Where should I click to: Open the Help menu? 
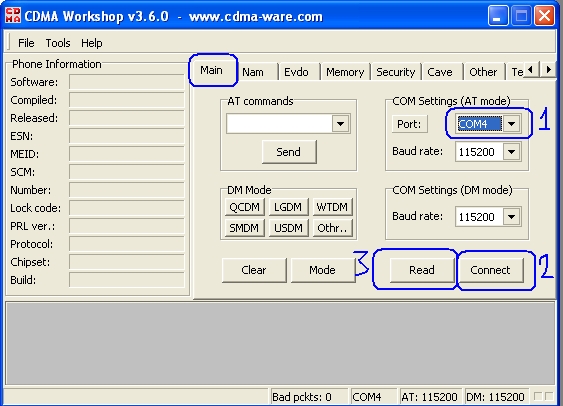coord(92,43)
